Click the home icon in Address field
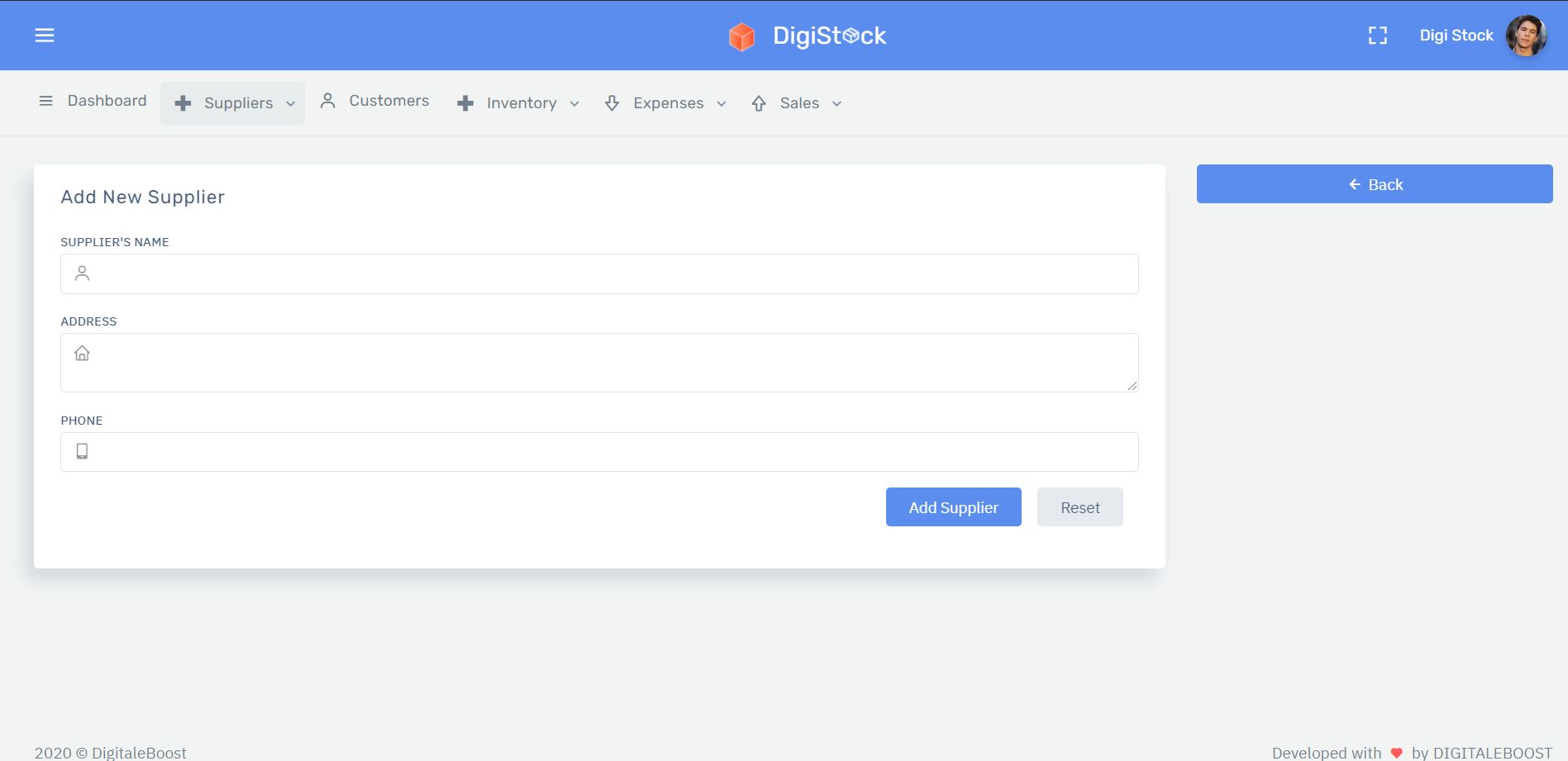The image size is (1568, 761). [82, 354]
